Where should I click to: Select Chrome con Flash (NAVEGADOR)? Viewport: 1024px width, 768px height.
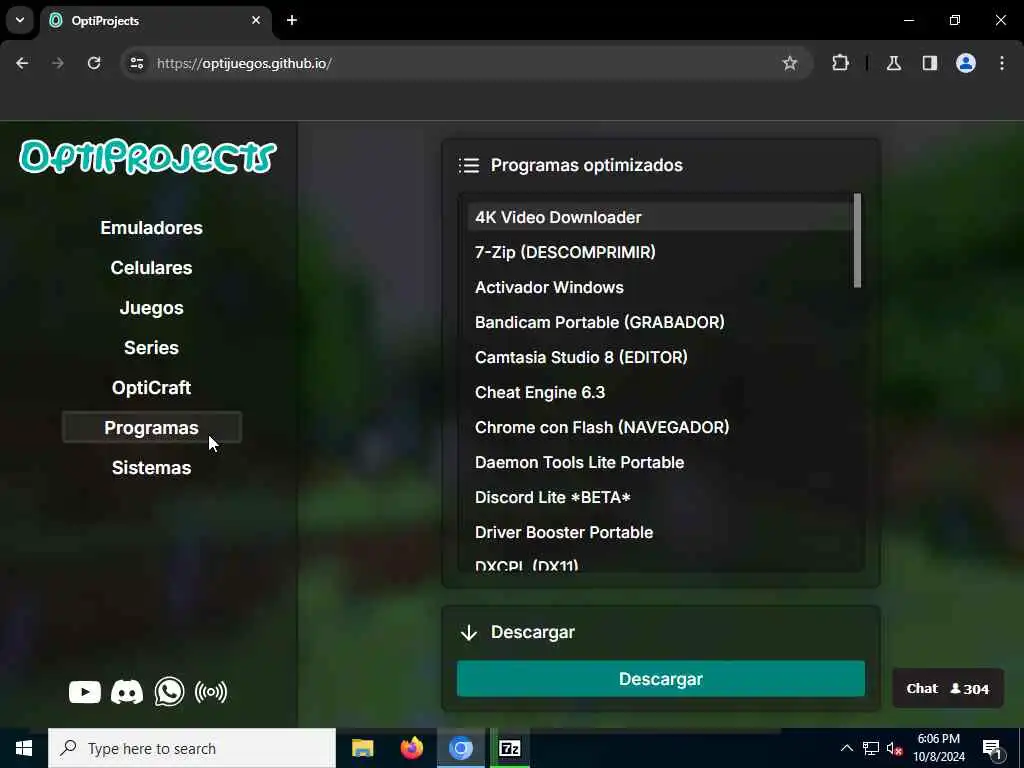click(660, 428)
